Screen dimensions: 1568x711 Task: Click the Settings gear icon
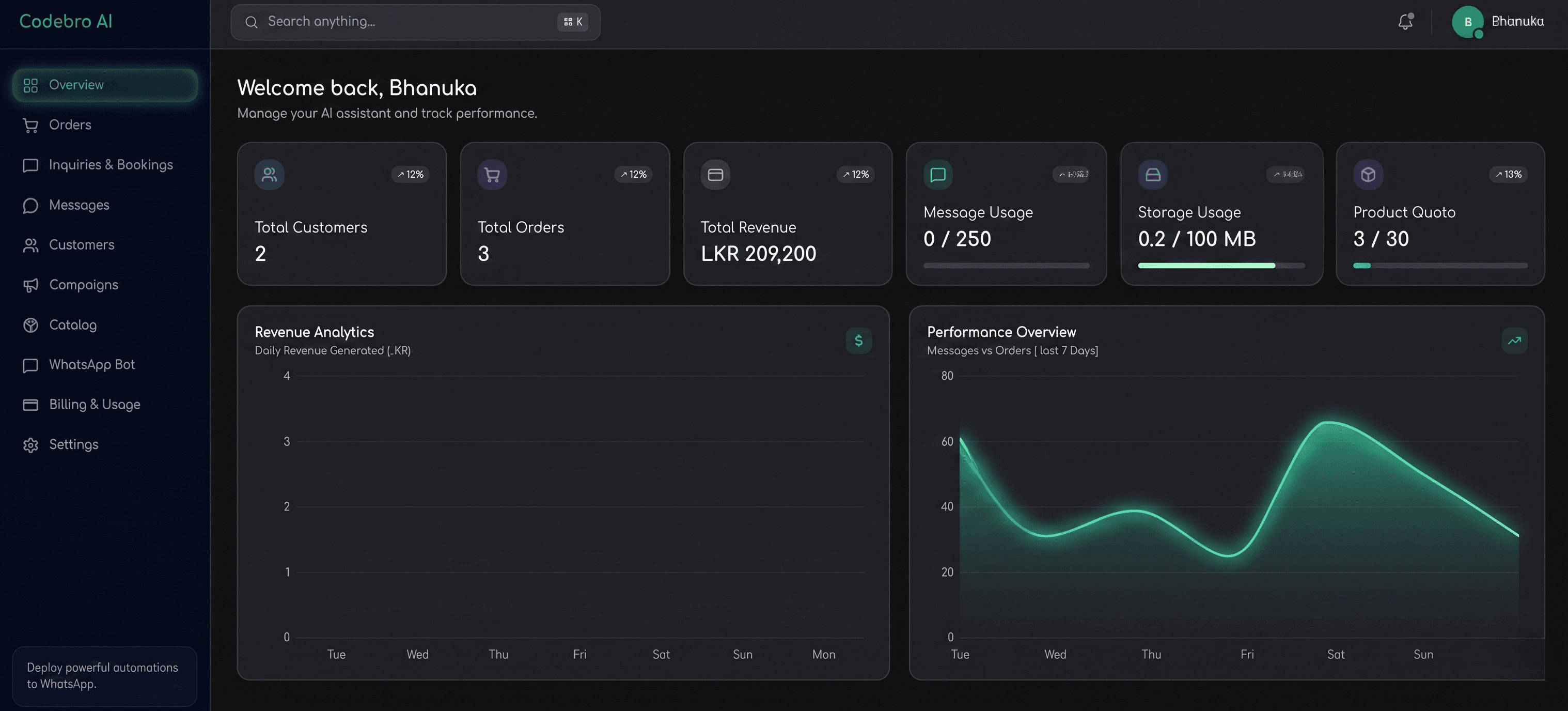[x=30, y=445]
